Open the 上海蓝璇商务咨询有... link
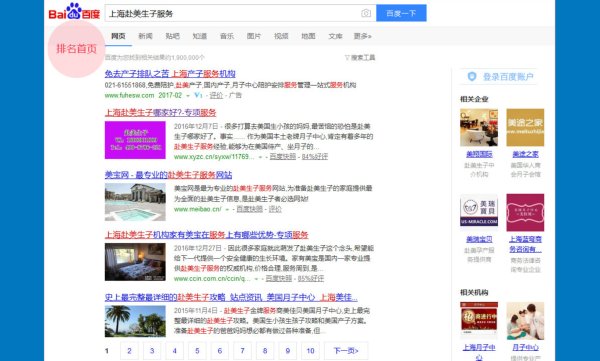This screenshot has height=361, width=600. [525, 244]
